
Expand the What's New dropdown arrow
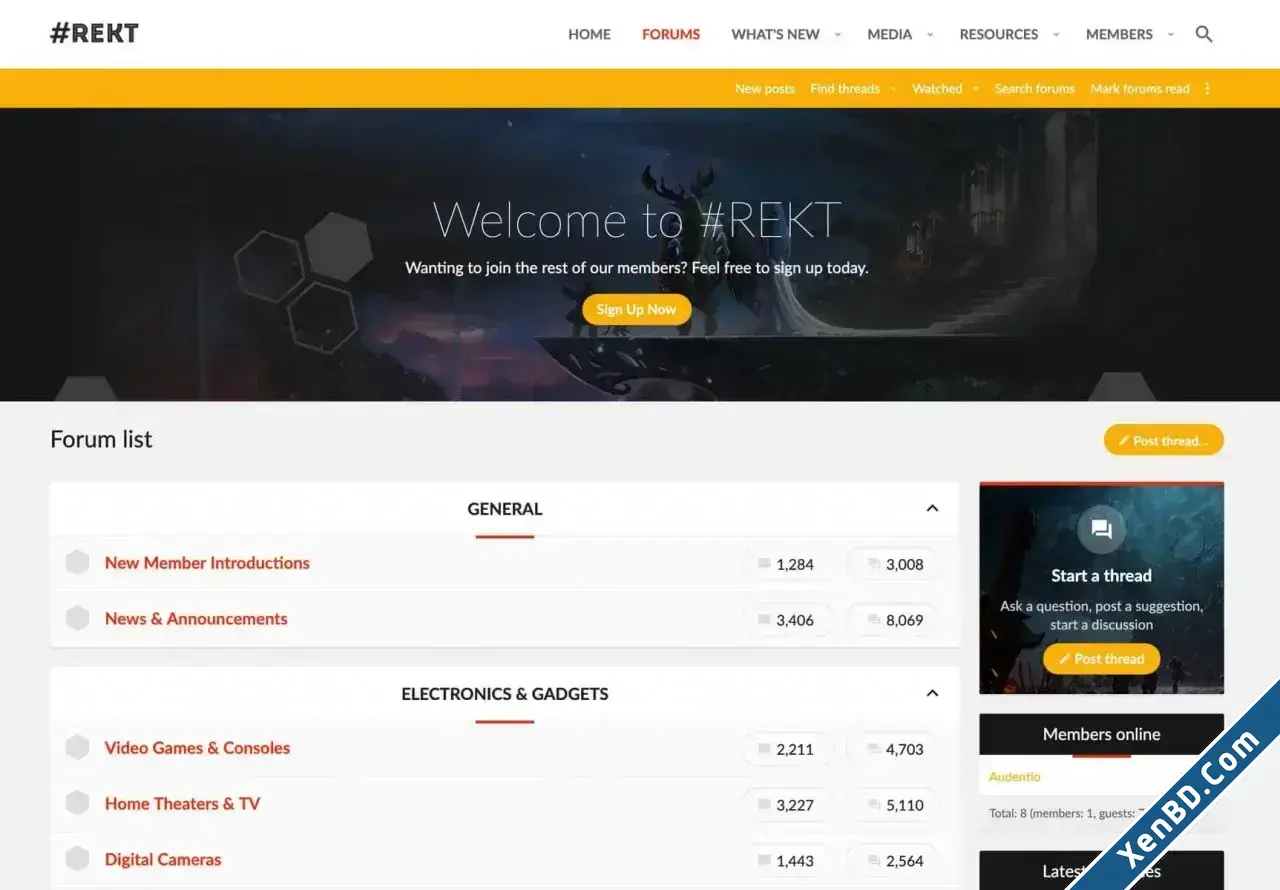point(838,35)
